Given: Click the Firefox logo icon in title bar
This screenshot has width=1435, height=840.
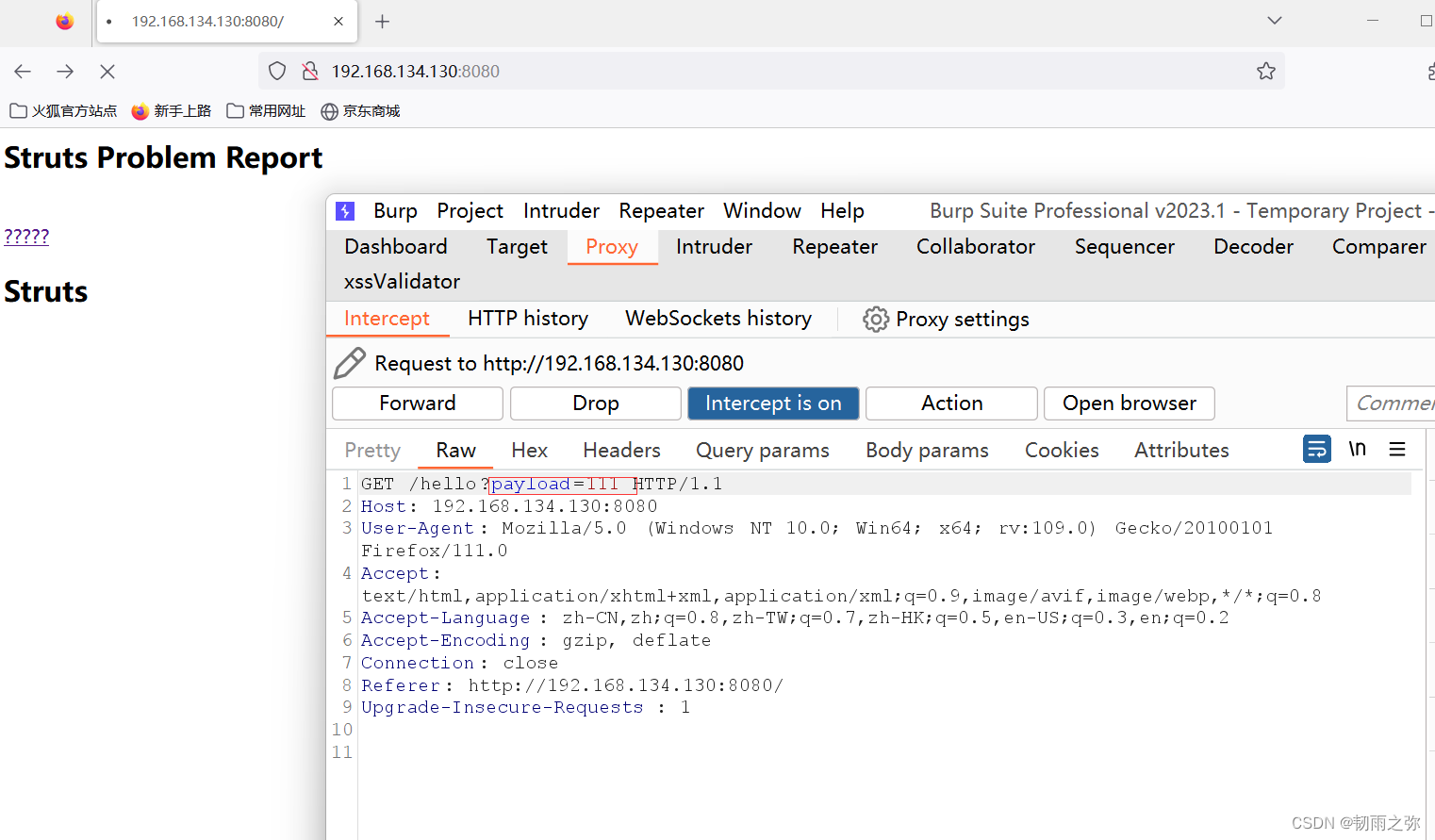Looking at the screenshot, I should pos(64,21).
